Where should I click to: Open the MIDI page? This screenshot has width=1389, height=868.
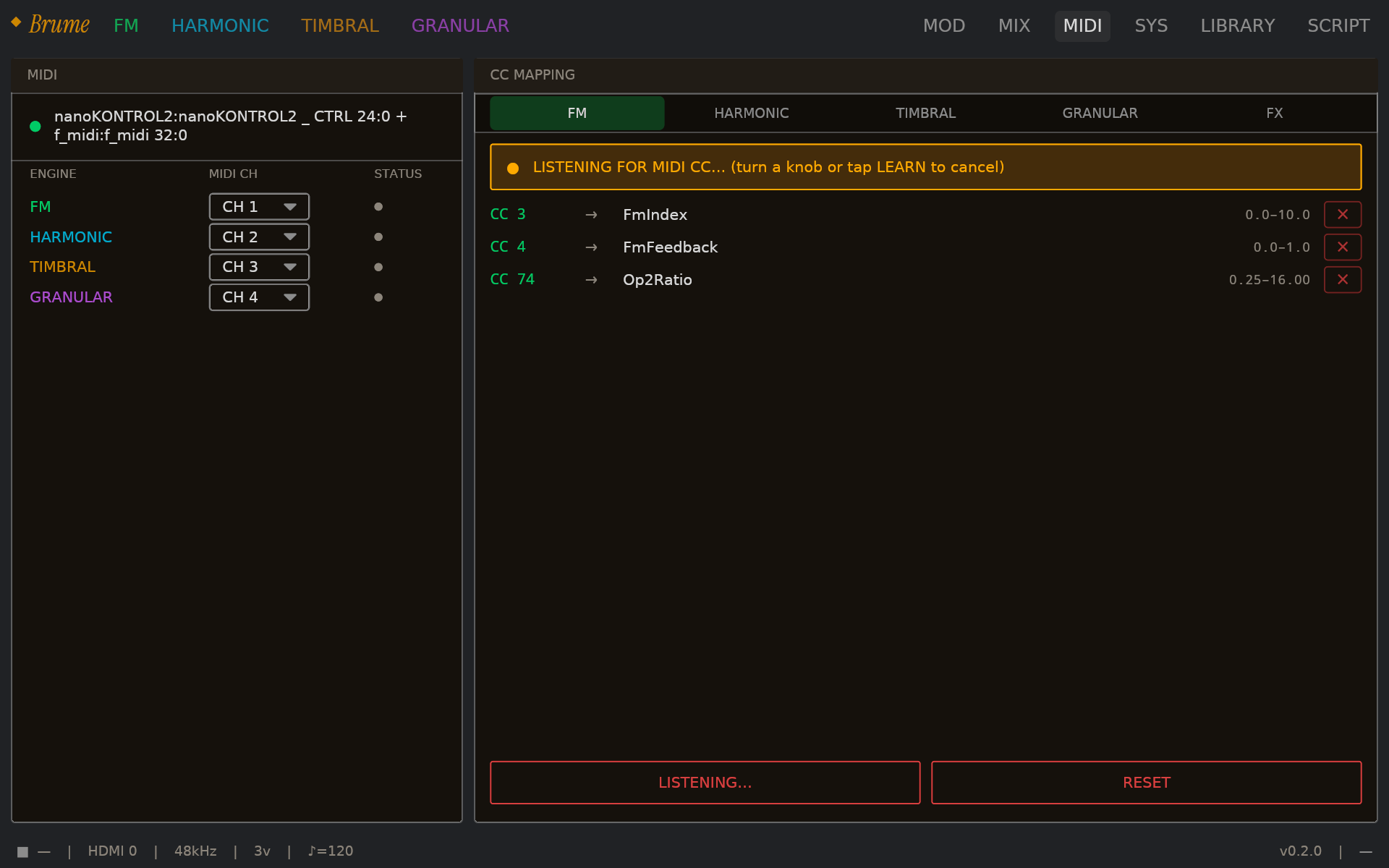pyautogui.click(x=1082, y=26)
